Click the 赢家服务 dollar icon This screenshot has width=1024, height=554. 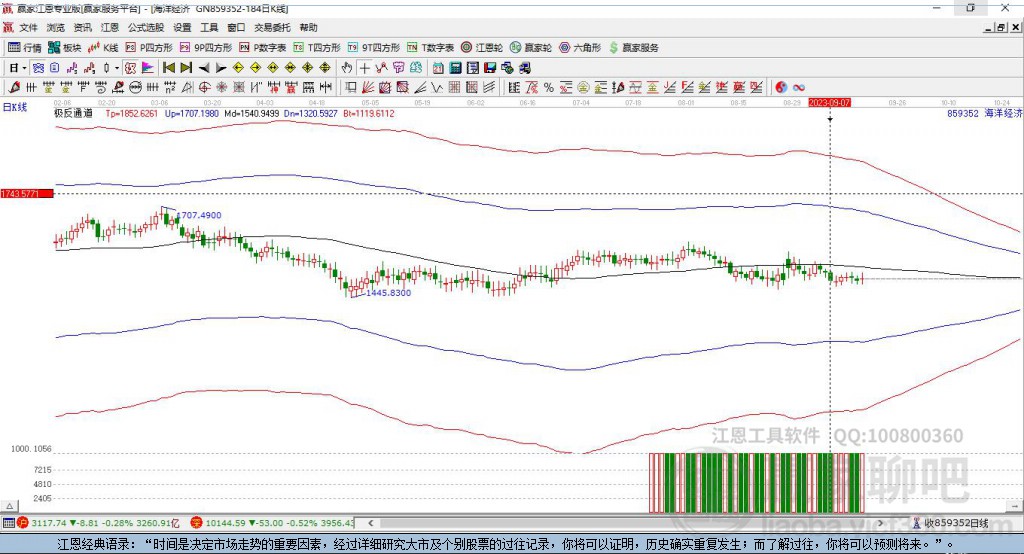[x=634, y=47]
